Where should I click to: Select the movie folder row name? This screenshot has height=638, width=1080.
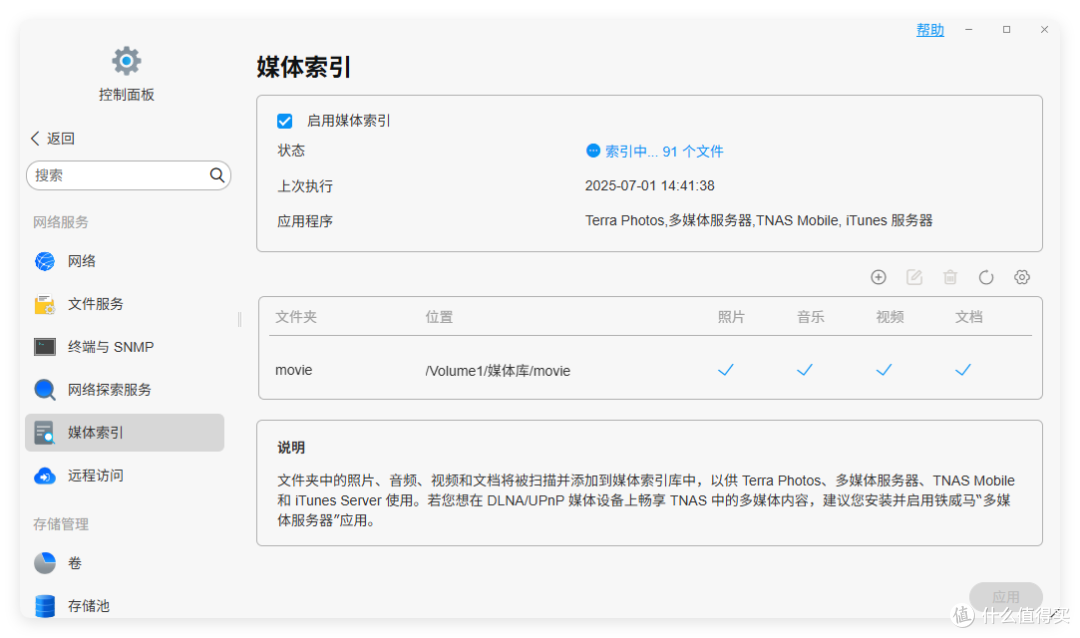[x=293, y=370]
